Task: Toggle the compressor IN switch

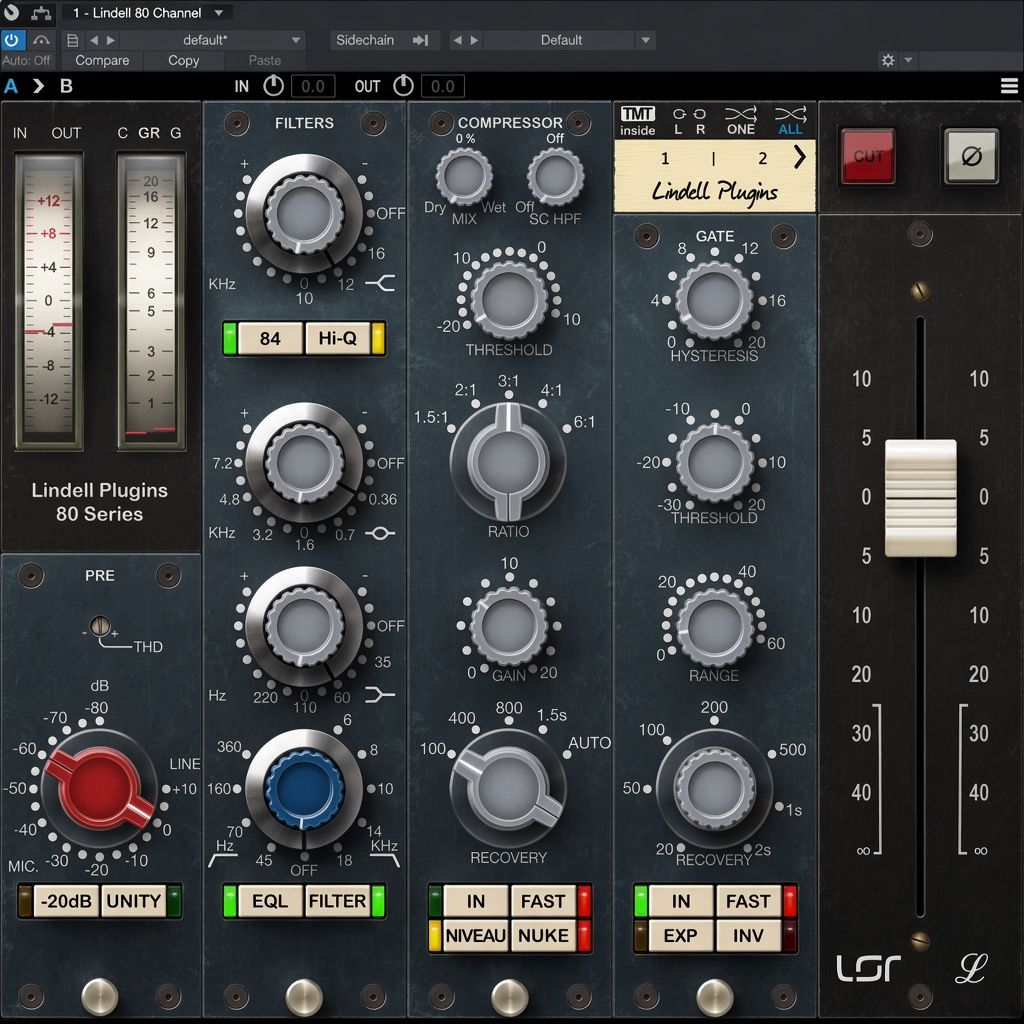Action: click(x=475, y=901)
